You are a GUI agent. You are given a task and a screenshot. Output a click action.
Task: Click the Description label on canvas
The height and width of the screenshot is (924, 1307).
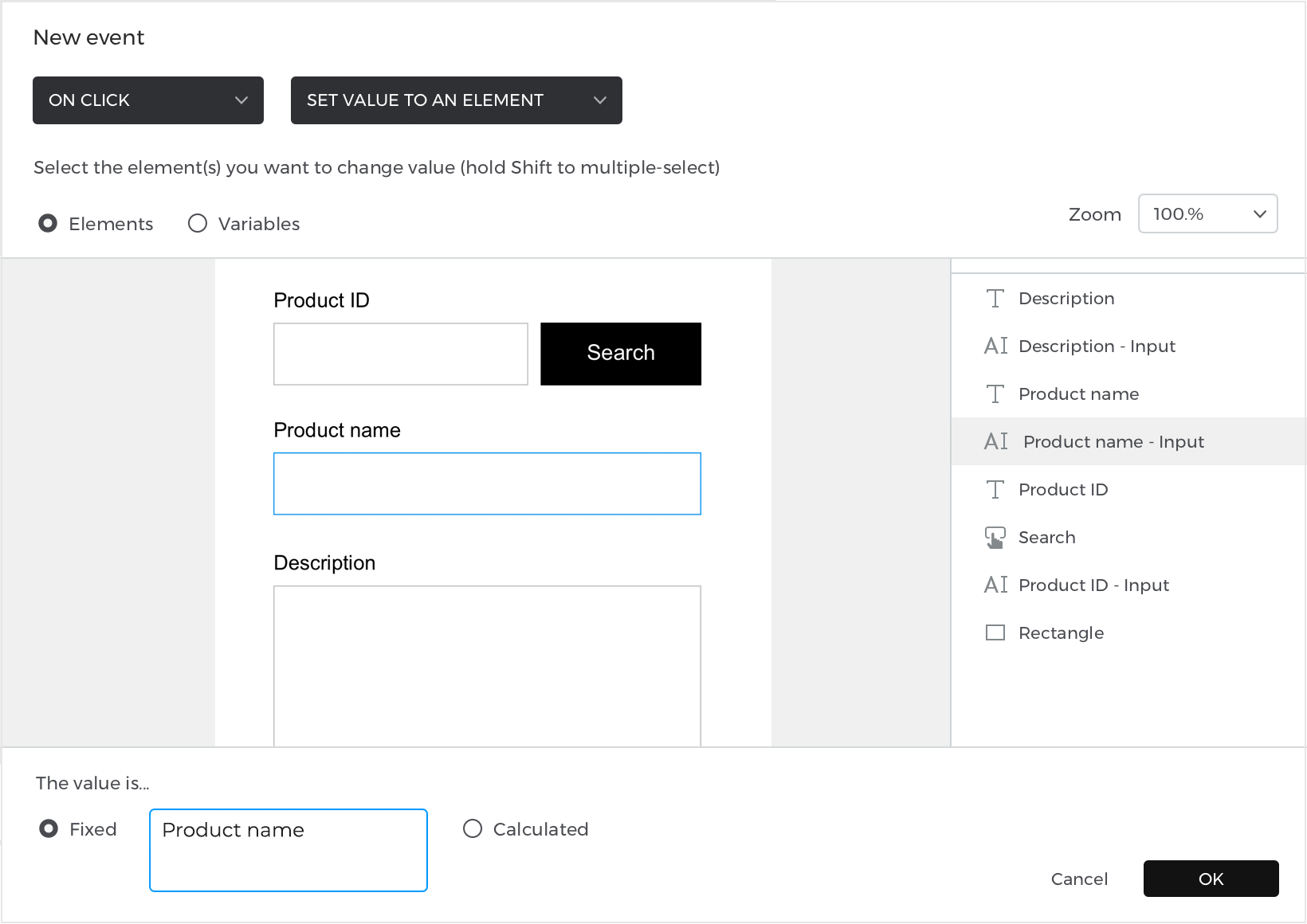(x=324, y=563)
